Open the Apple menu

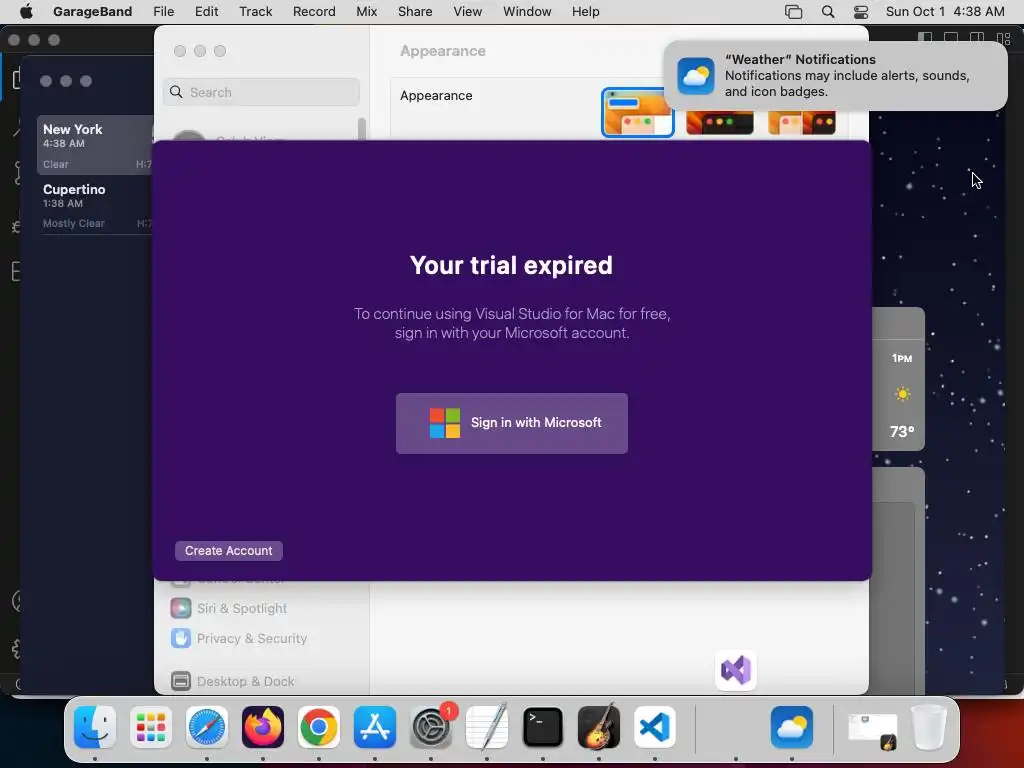click(x=26, y=11)
